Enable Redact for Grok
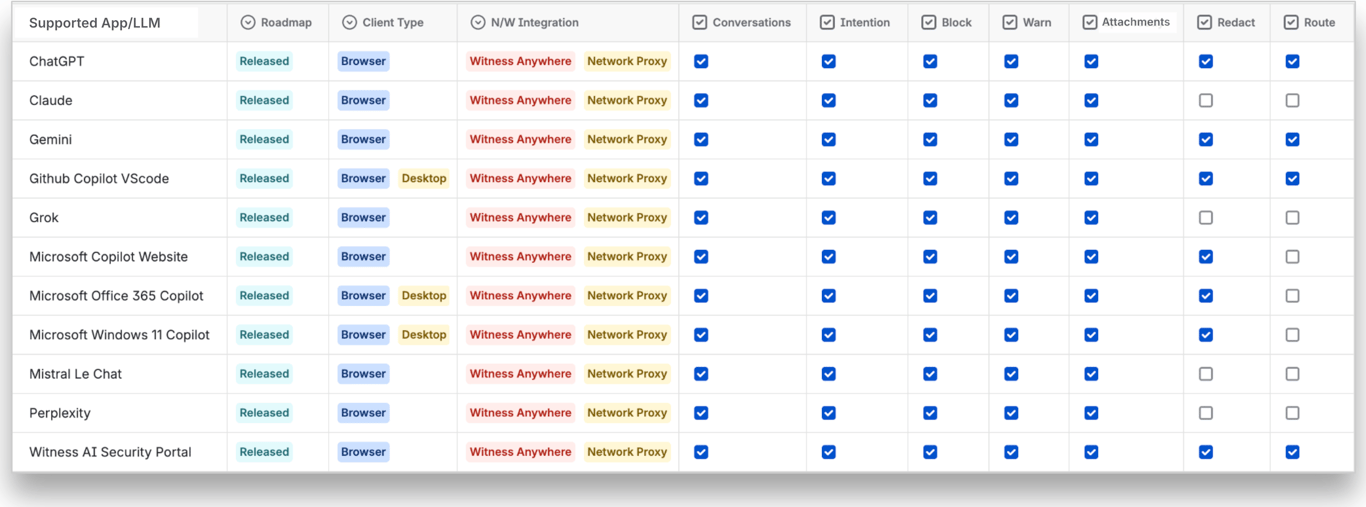 (x=1206, y=217)
